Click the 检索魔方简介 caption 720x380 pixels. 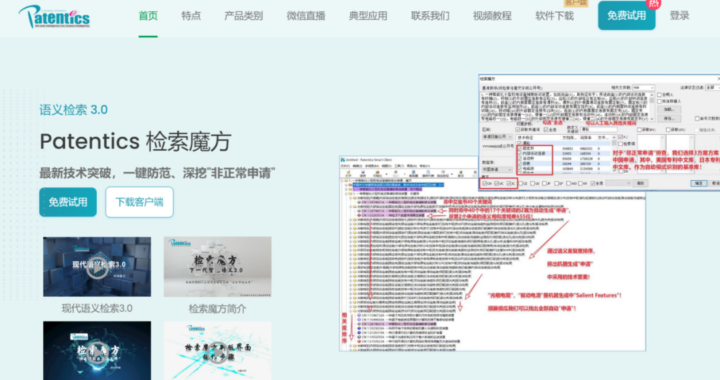pyautogui.click(x=217, y=308)
